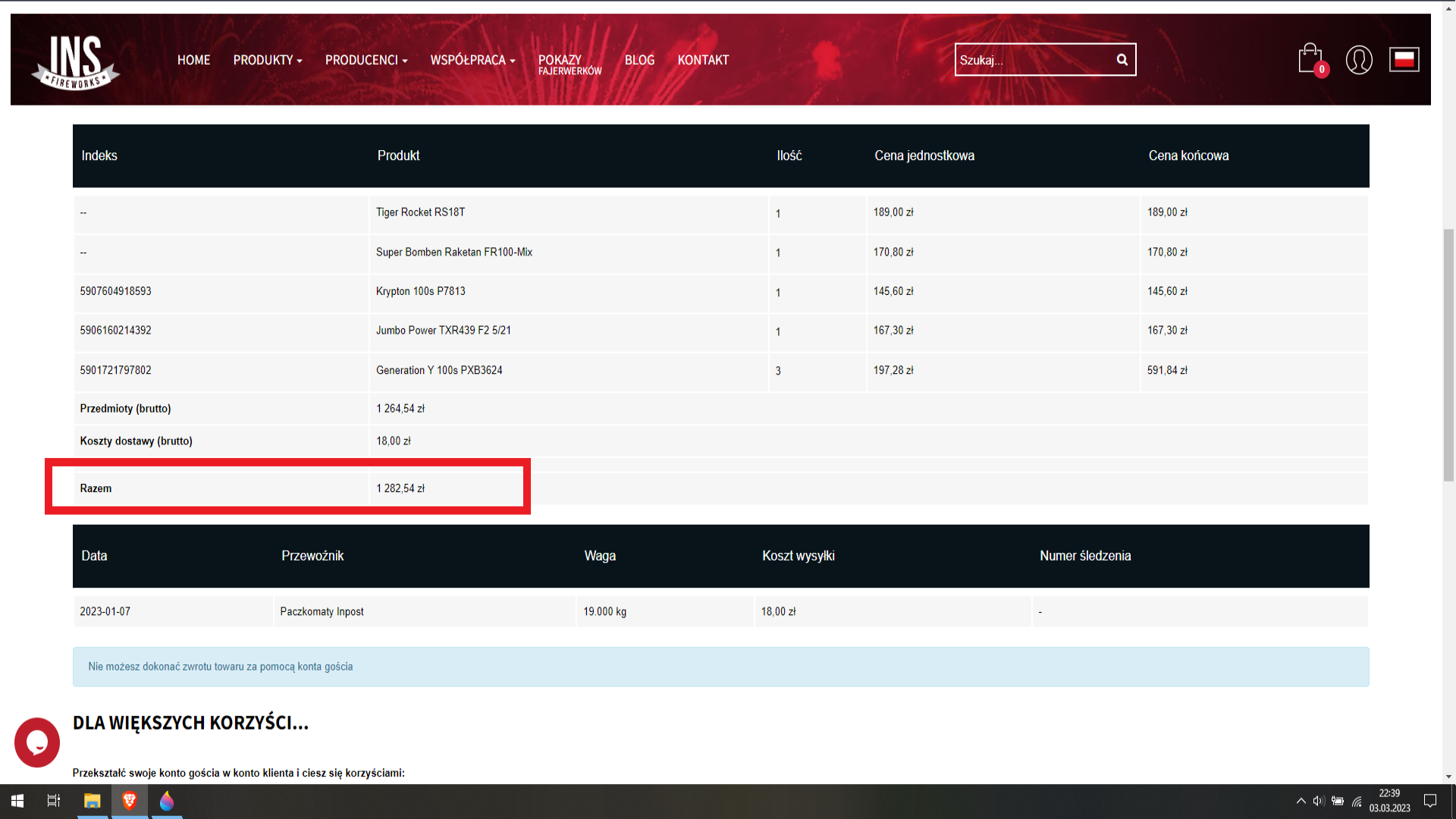Expand the Producenci dropdown menu
Viewport: 1456px width, 819px height.
coord(366,60)
